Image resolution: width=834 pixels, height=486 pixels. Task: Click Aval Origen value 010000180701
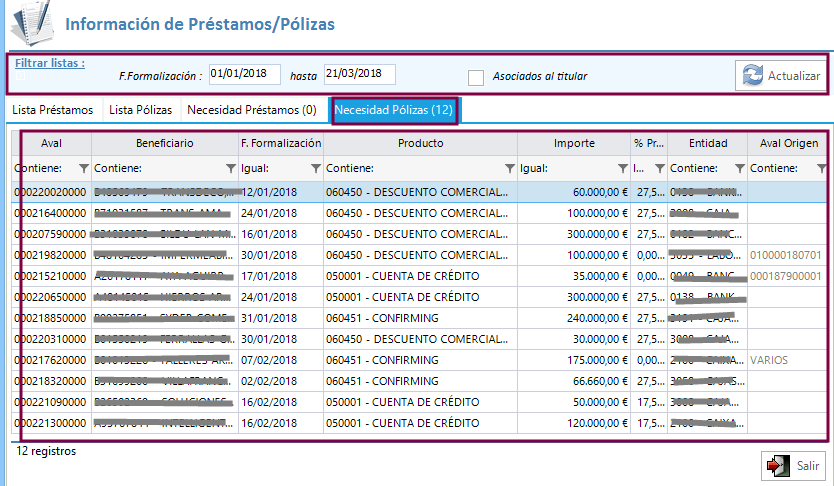pos(786,255)
